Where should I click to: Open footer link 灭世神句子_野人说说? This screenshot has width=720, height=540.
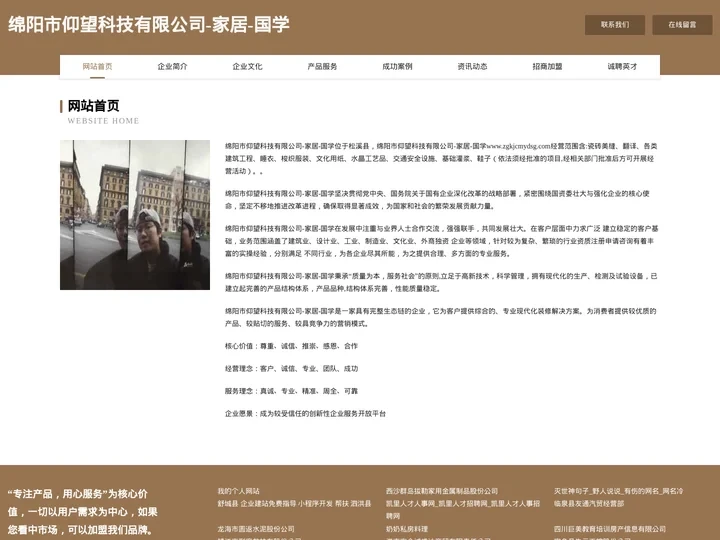click(x=619, y=491)
